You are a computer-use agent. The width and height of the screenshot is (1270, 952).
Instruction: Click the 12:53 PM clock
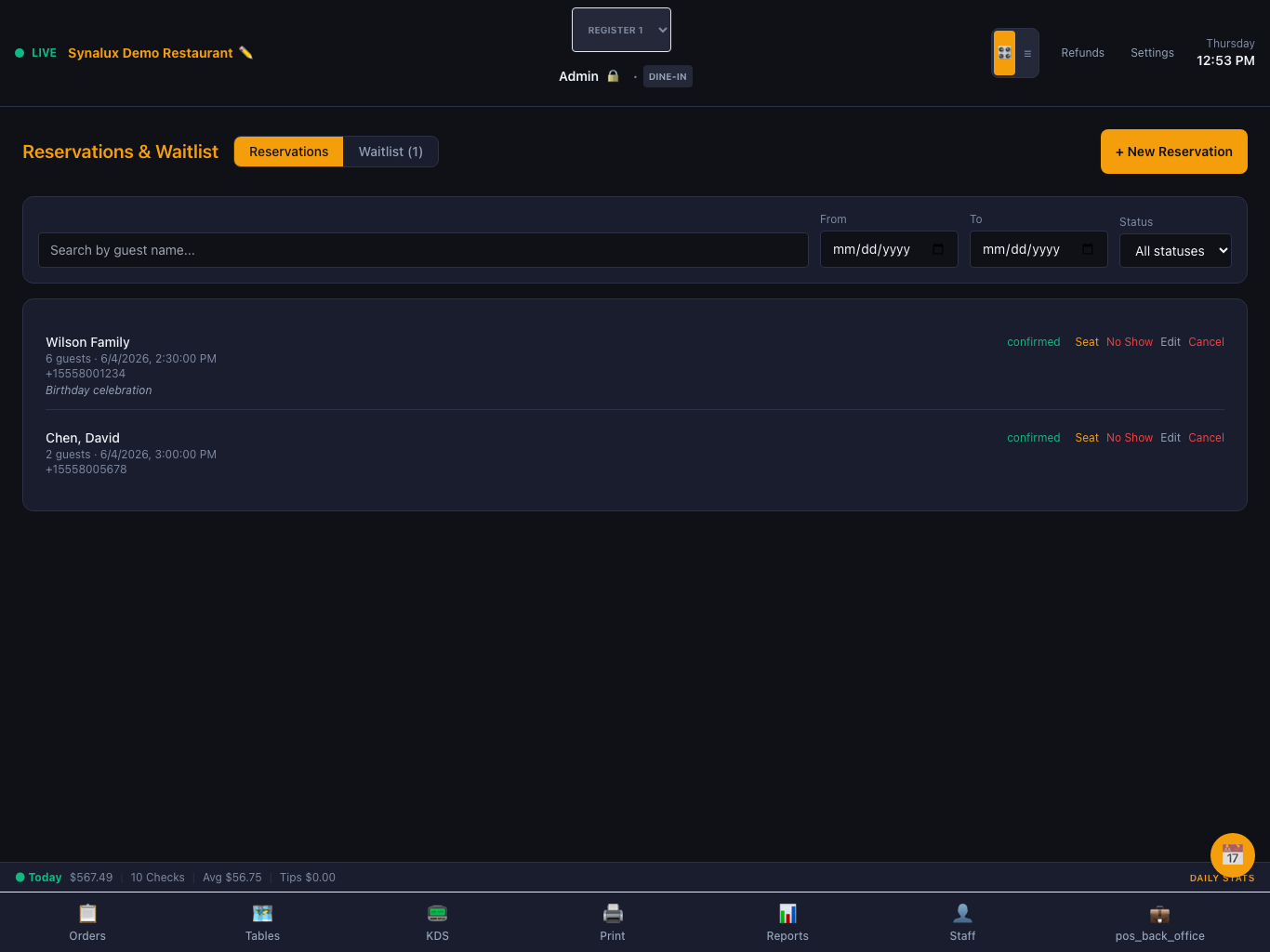[1225, 60]
